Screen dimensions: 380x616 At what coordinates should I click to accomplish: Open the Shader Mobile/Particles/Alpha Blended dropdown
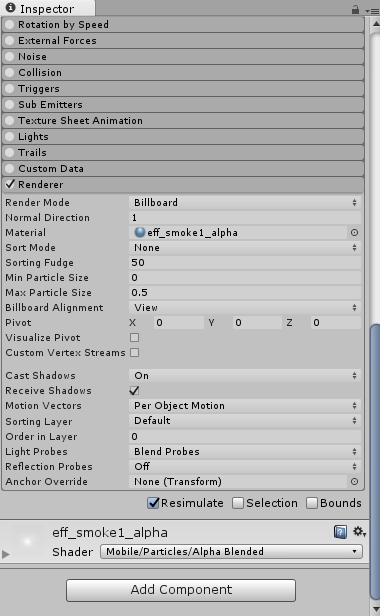pos(231,552)
